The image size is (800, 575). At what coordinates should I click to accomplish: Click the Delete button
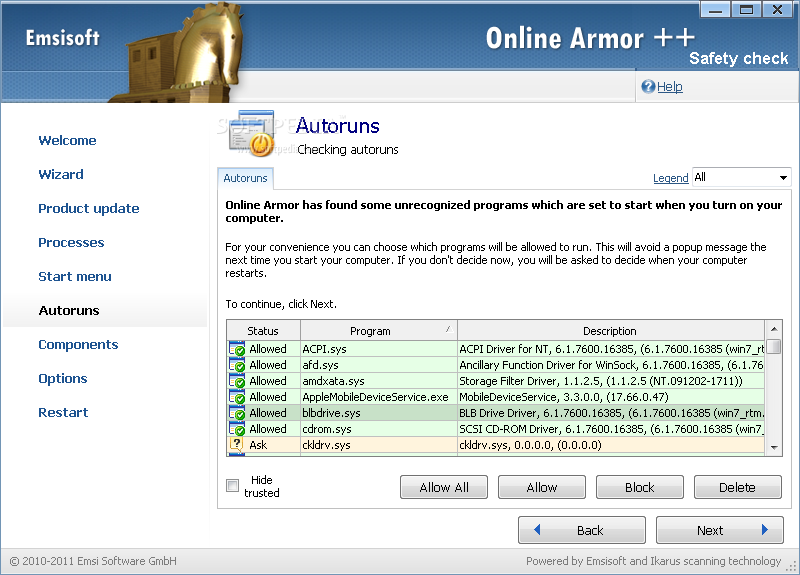738,487
